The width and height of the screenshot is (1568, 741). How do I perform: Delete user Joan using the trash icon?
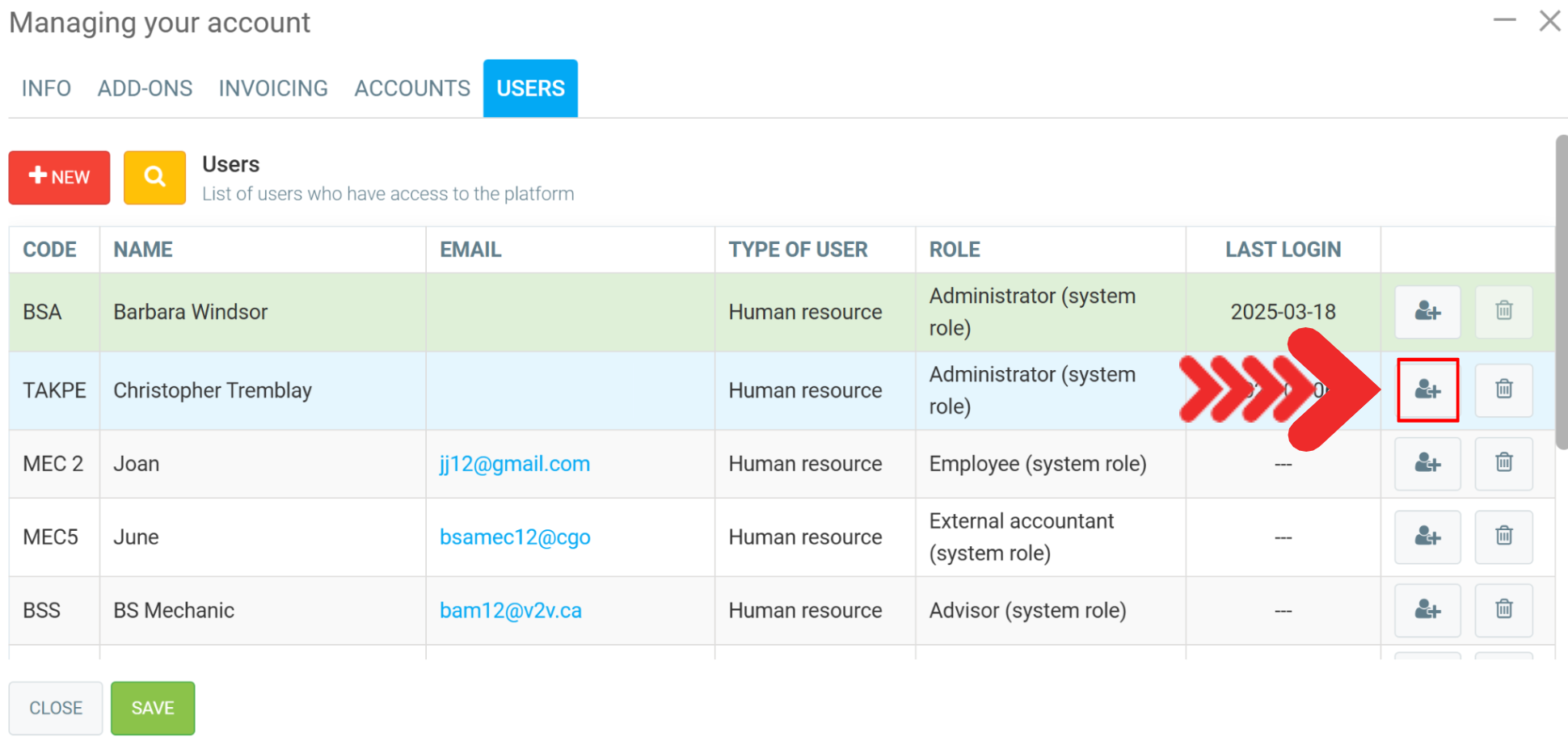pos(1503,464)
